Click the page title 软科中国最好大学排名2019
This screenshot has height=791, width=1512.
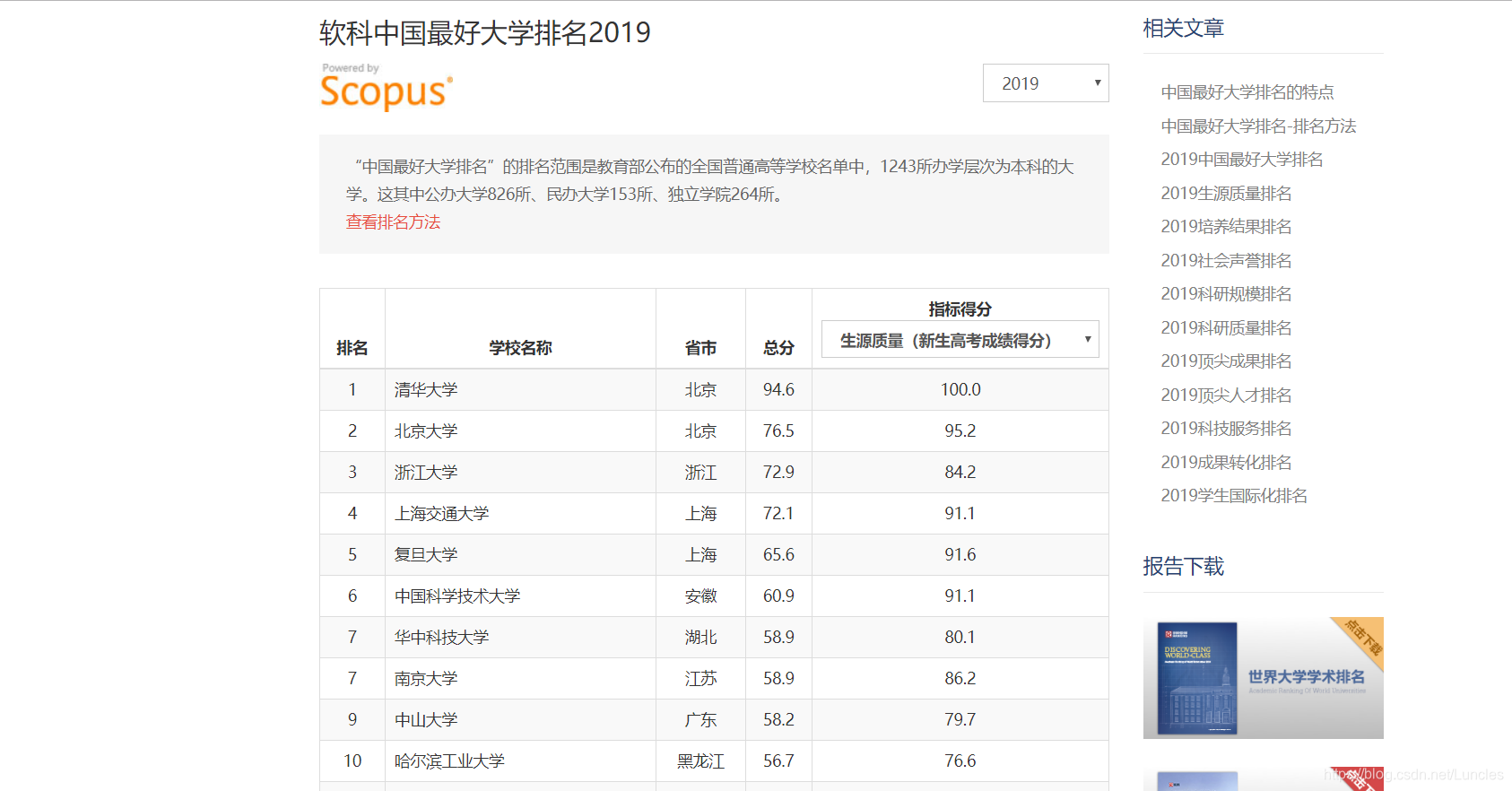(x=485, y=33)
